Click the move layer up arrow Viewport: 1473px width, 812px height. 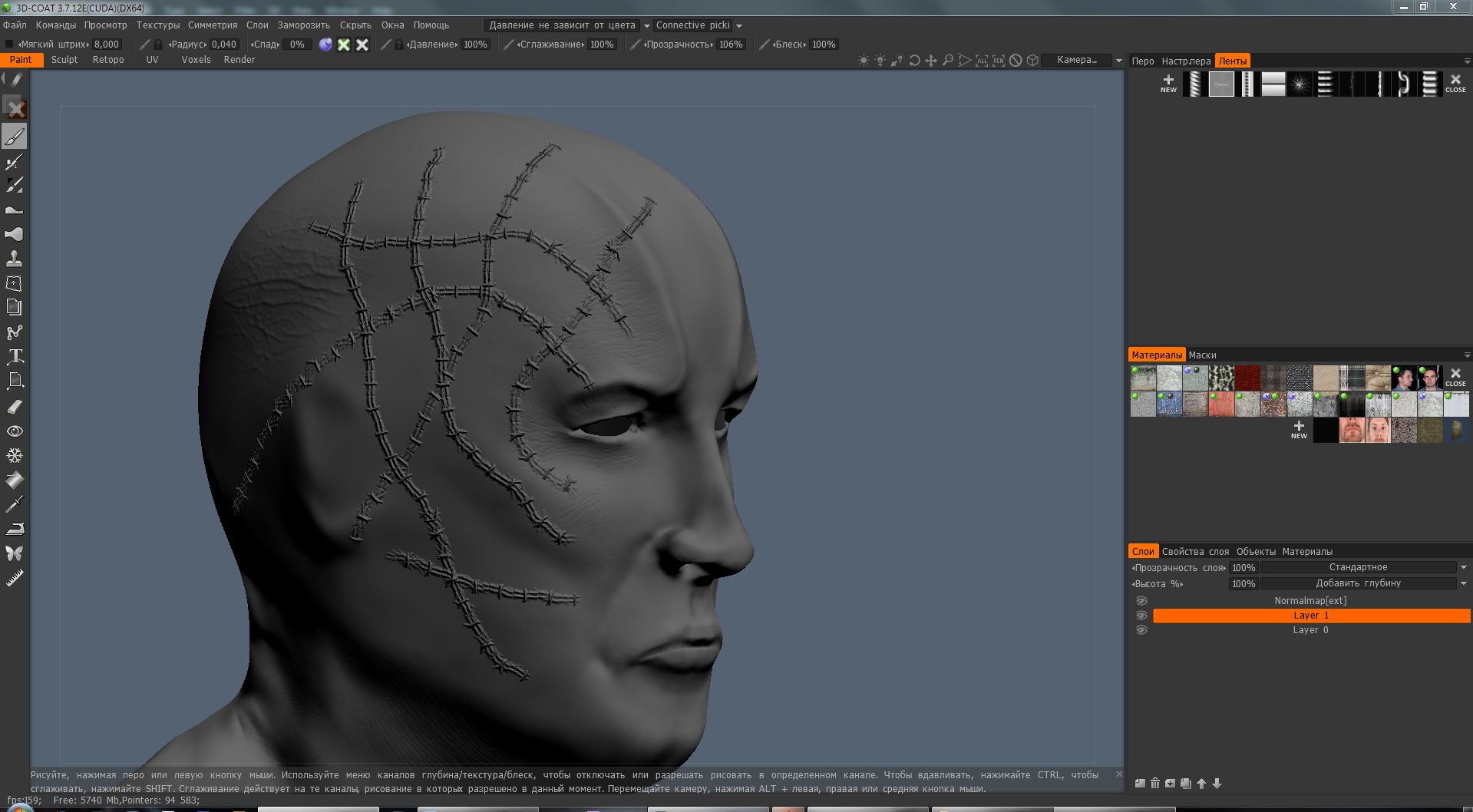1201,784
